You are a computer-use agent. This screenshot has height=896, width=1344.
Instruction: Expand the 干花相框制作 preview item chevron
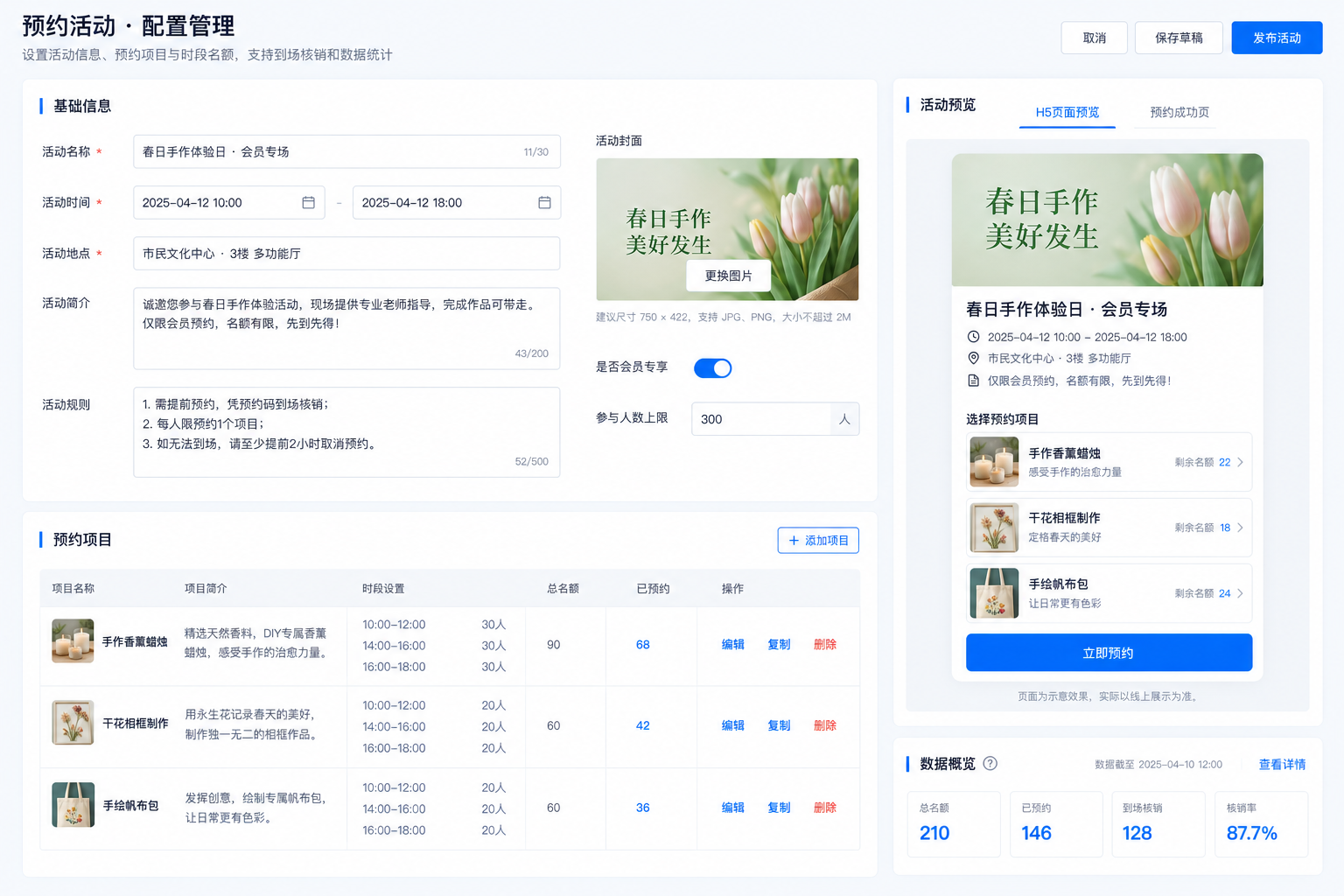(x=1240, y=528)
